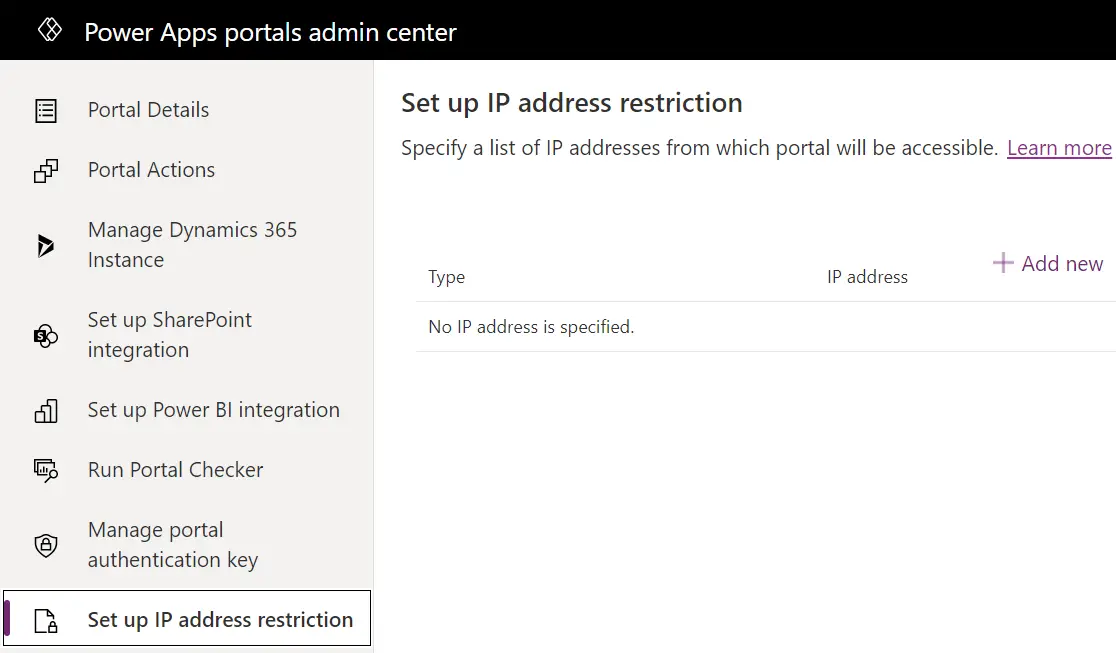The height and width of the screenshot is (653, 1116).
Task: Click the Type column header
Action: point(446,277)
